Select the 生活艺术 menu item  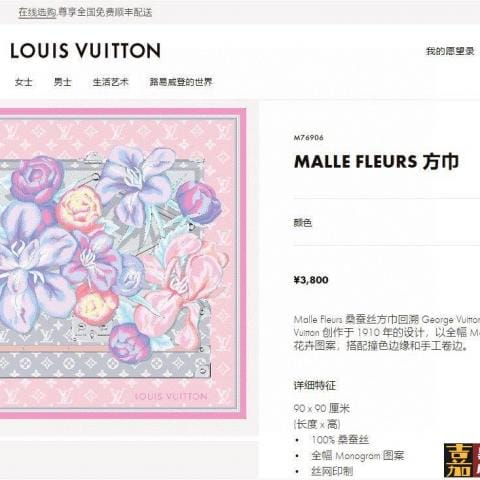pyautogui.click(x=111, y=82)
